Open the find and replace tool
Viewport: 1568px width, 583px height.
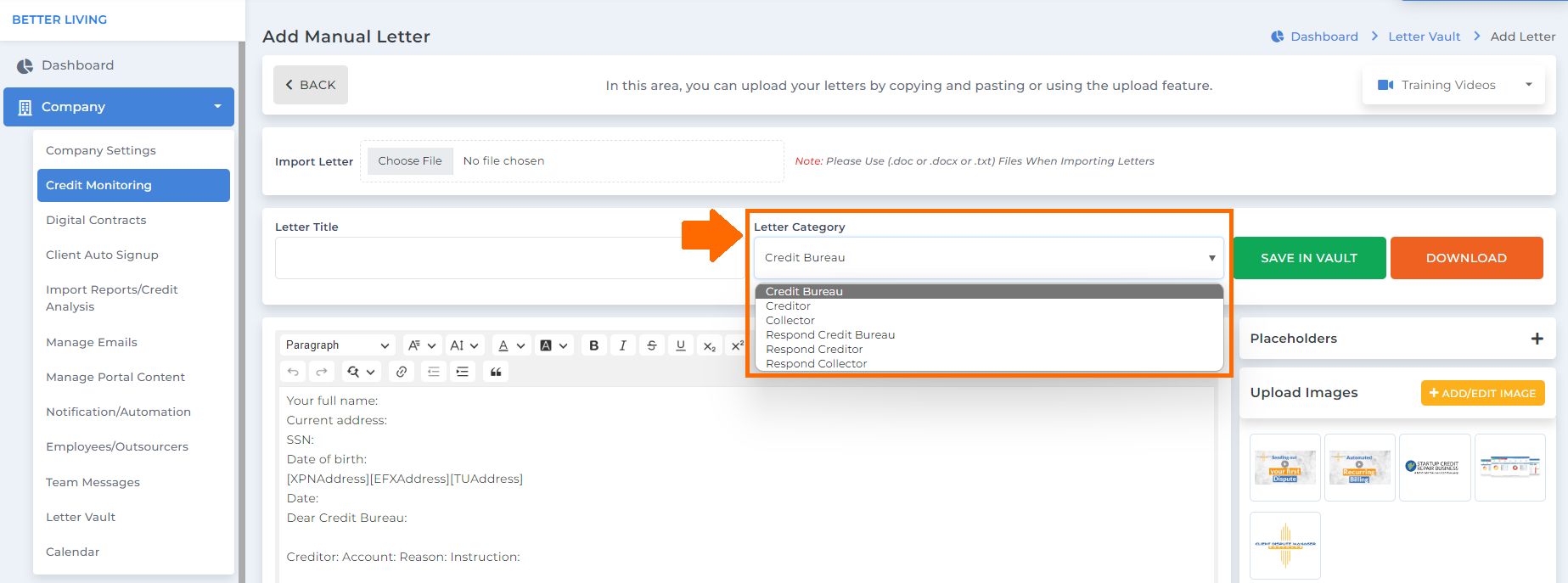tap(360, 372)
